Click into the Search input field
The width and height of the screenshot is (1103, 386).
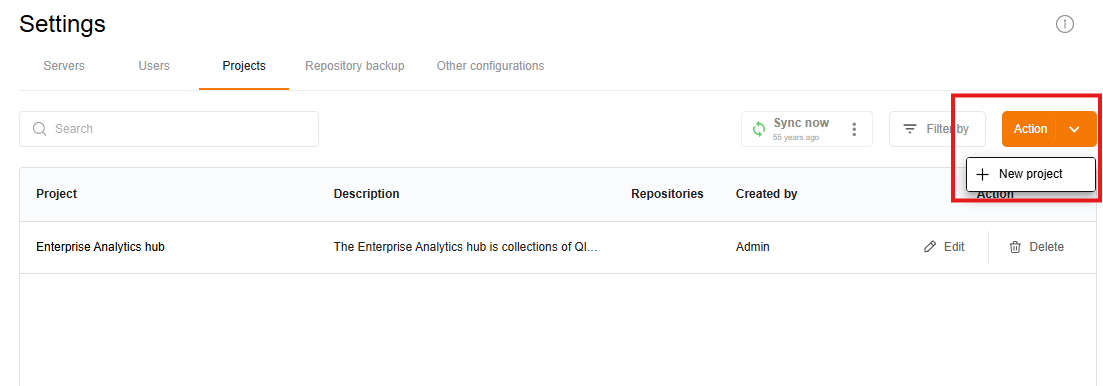tap(169, 129)
